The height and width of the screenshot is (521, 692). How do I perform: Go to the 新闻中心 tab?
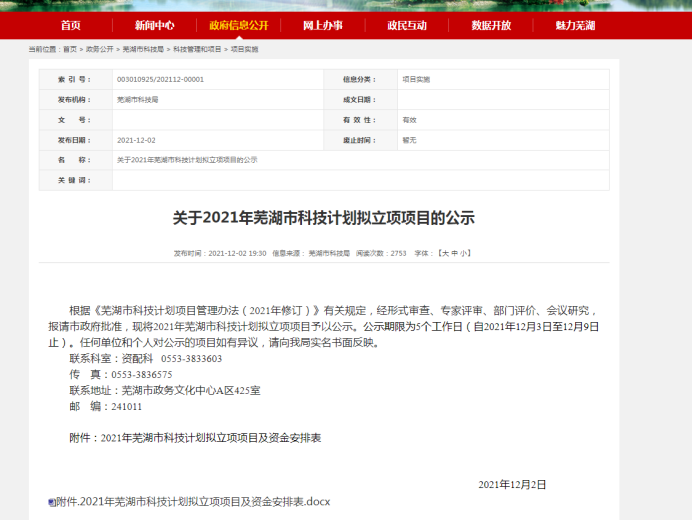click(154, 25)
